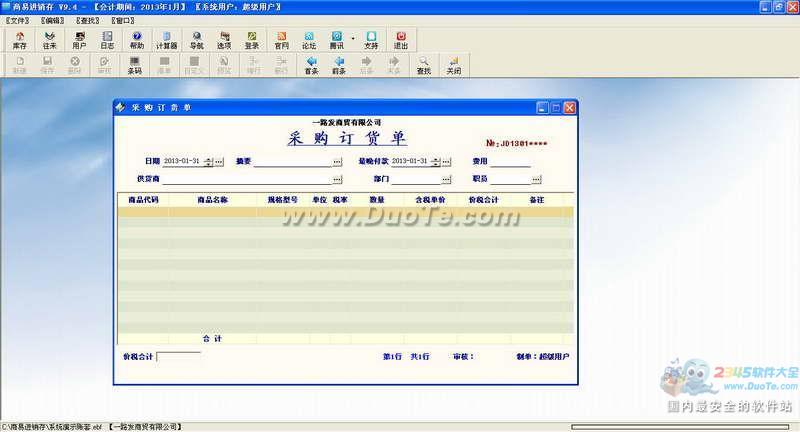Click the 帮助 help icon
Viewport: 800px width, 432px height.
(137, 40)
